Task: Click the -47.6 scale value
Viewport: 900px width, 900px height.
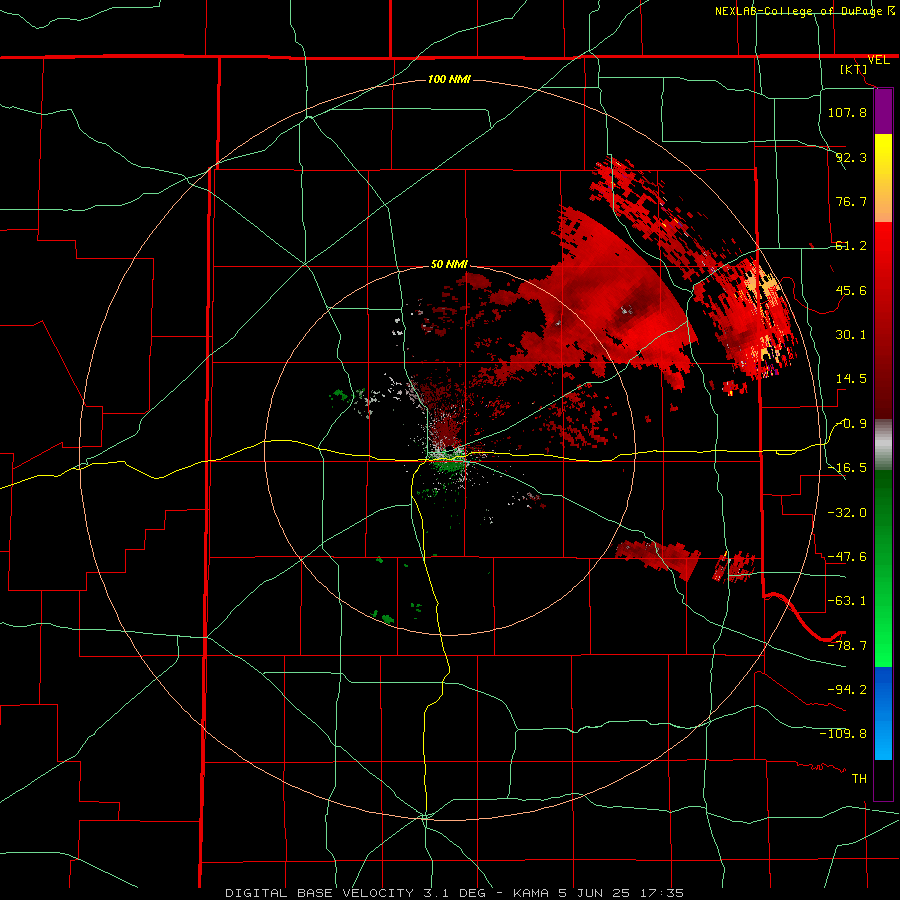Action: [x=847, y=557]
